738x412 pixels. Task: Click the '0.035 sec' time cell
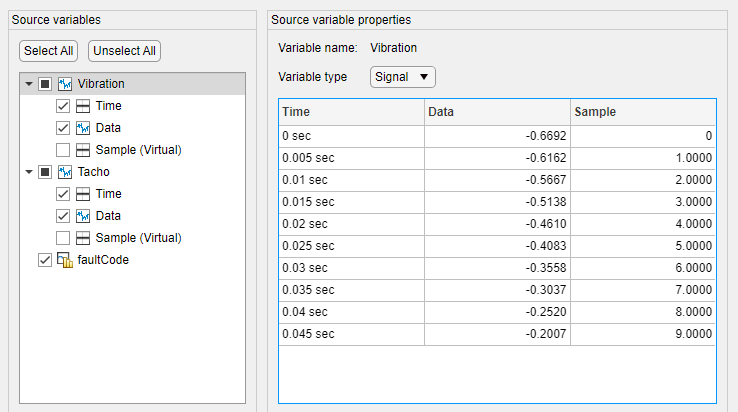tap(352, 290)
